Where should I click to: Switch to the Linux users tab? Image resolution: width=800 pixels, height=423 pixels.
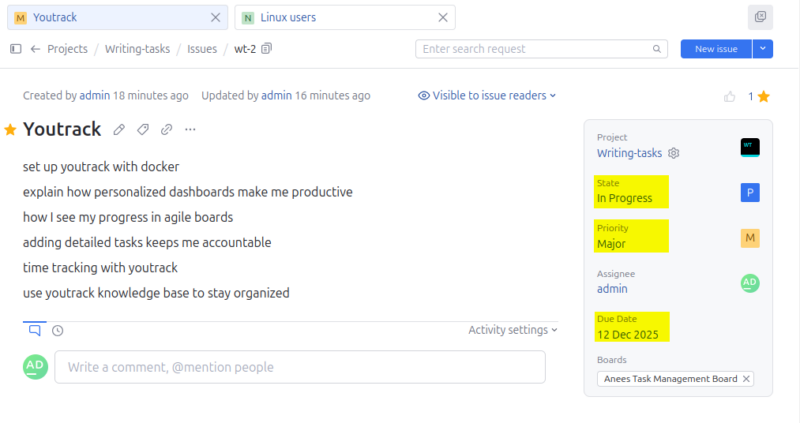click(x=345, y=17)
